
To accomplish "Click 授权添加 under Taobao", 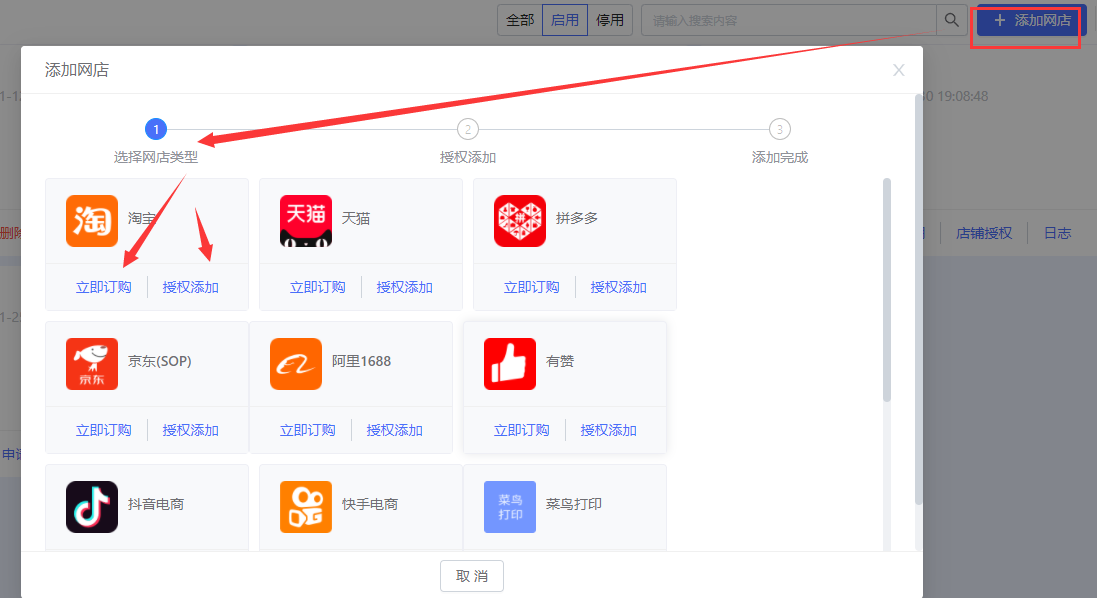I will 190,287.
